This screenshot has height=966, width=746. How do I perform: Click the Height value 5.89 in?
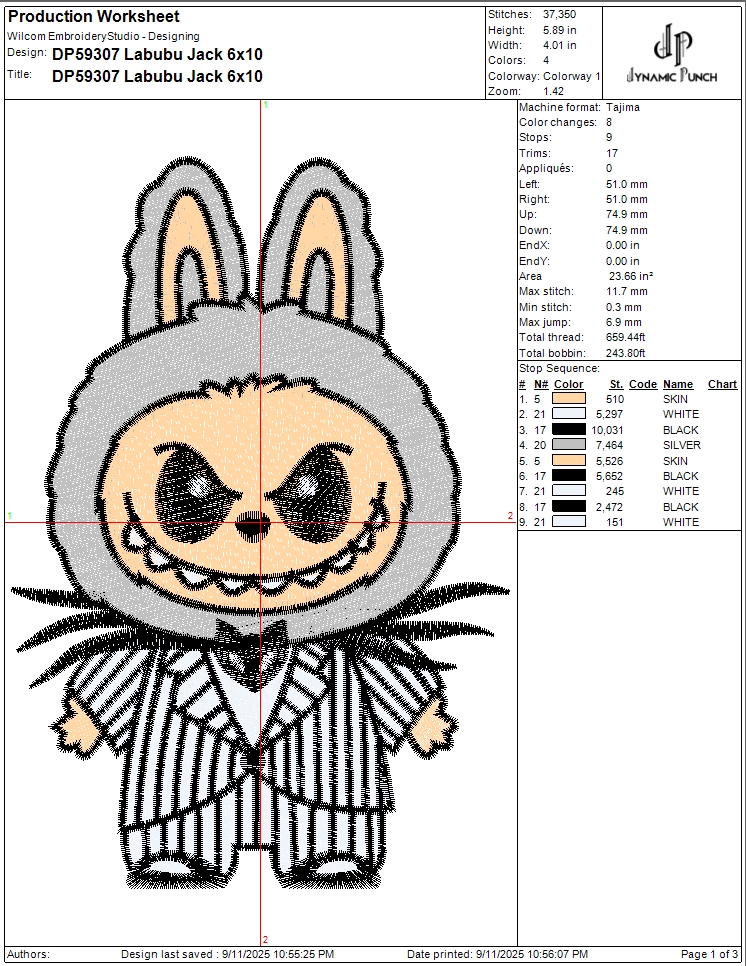click(559, 30)
